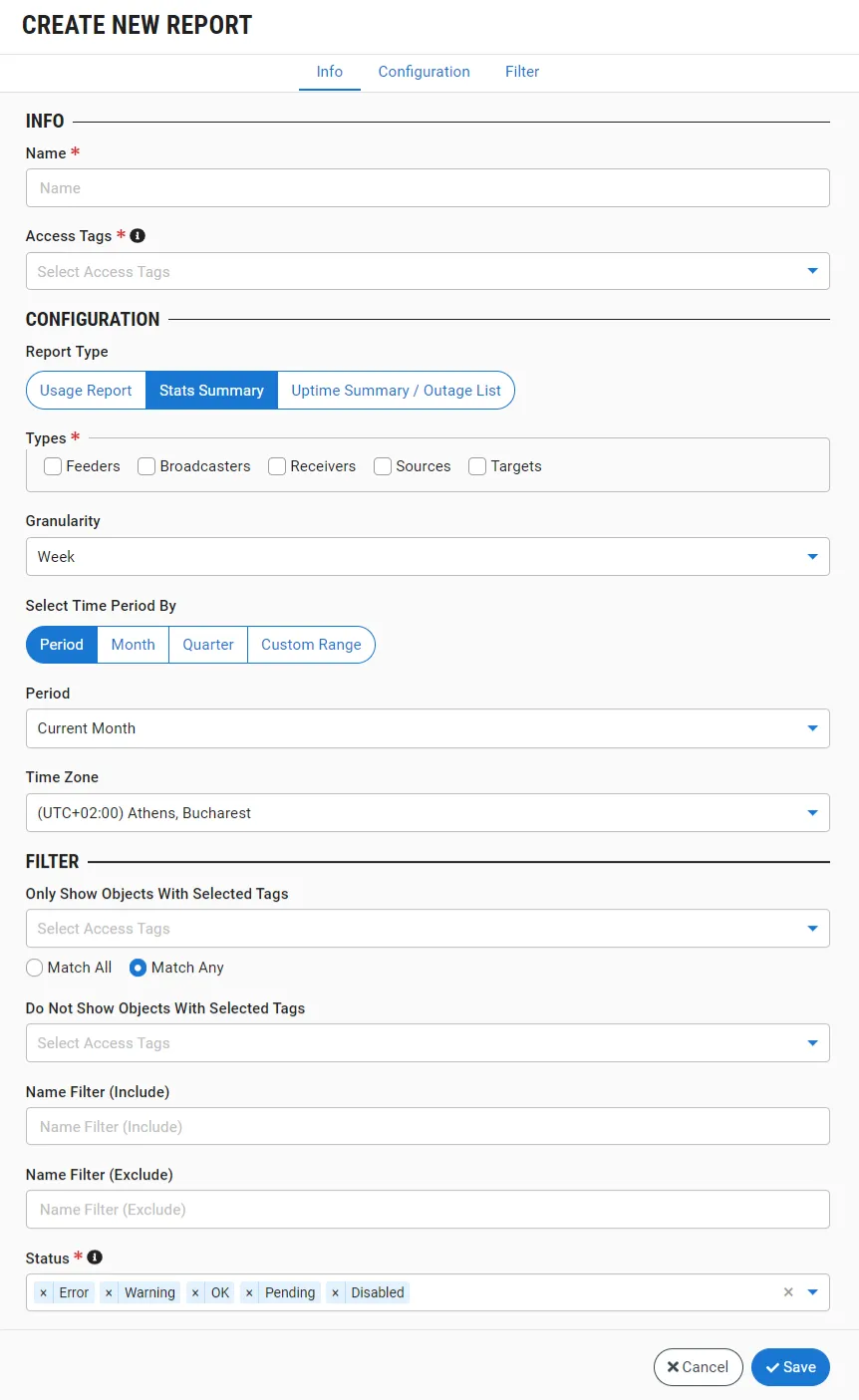Click the Status info icon

[x=95, y=1258]
